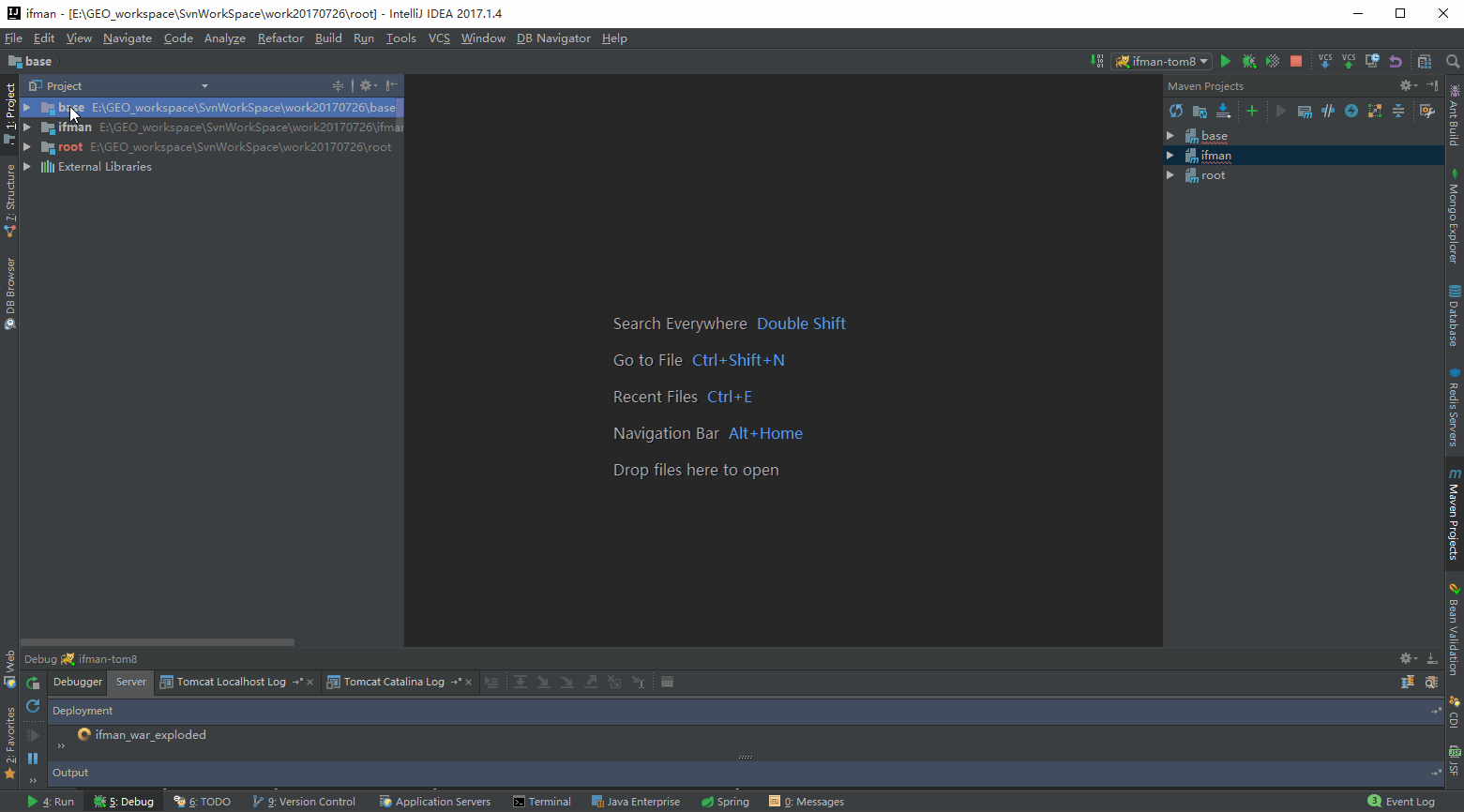Select root module in Maven Projects

[1213, 175]
